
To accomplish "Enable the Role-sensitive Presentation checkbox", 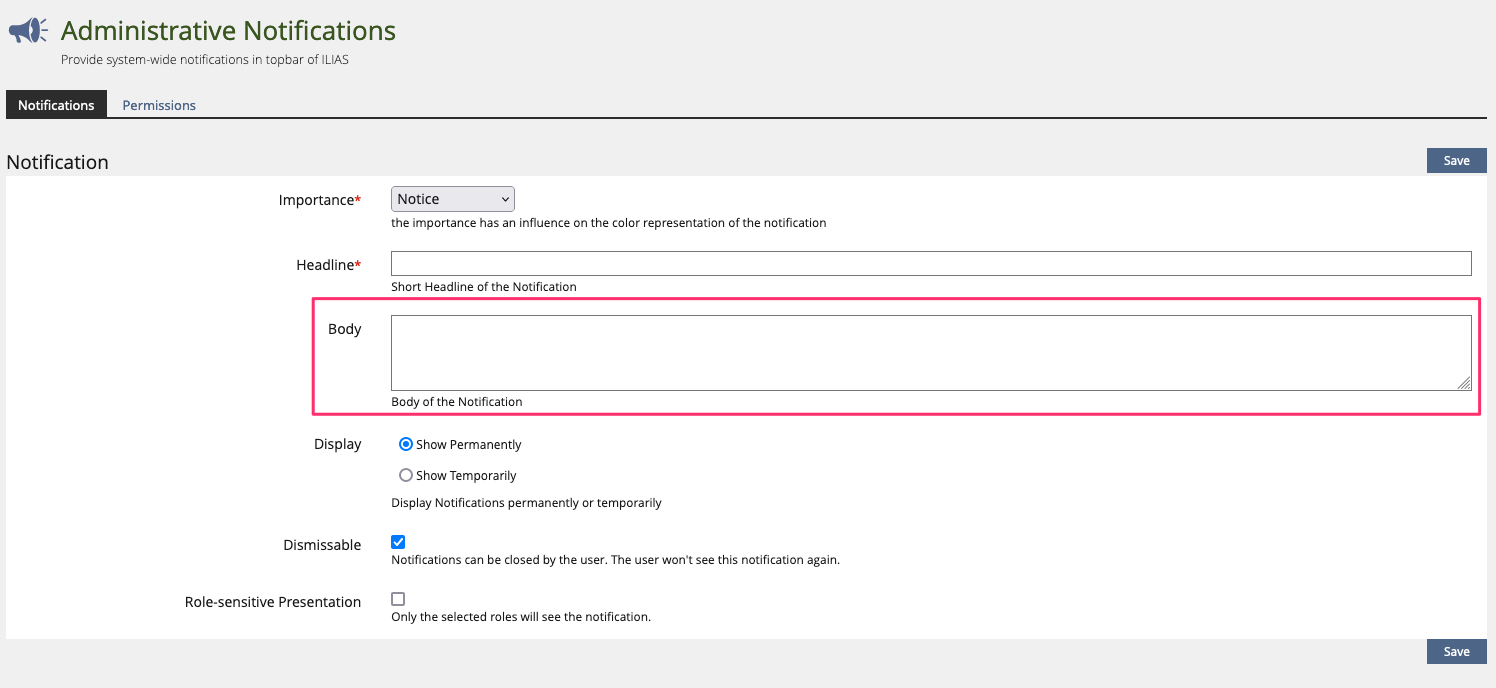I will click(398, 599).
